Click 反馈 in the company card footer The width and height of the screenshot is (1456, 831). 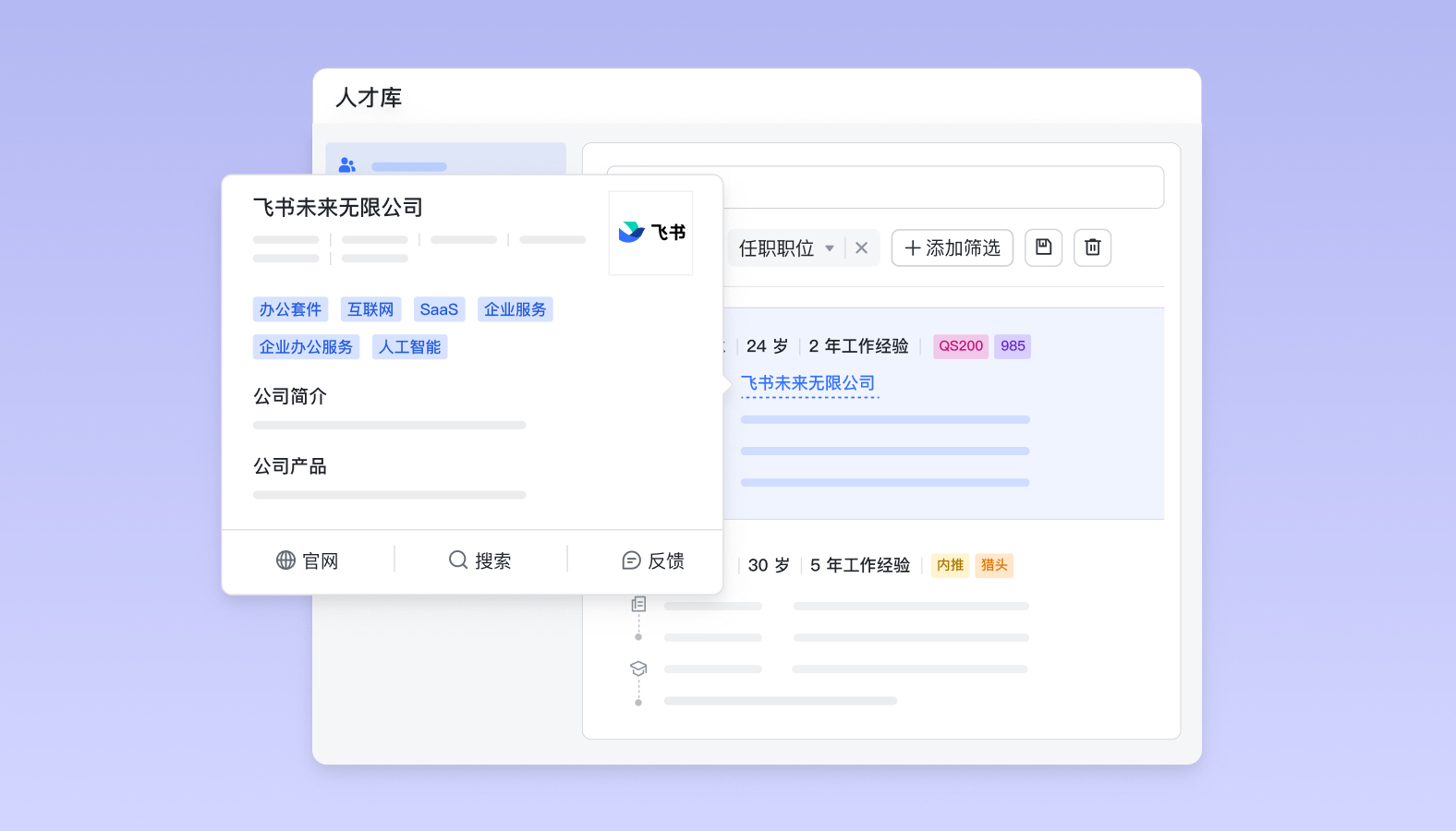point(653,560)
